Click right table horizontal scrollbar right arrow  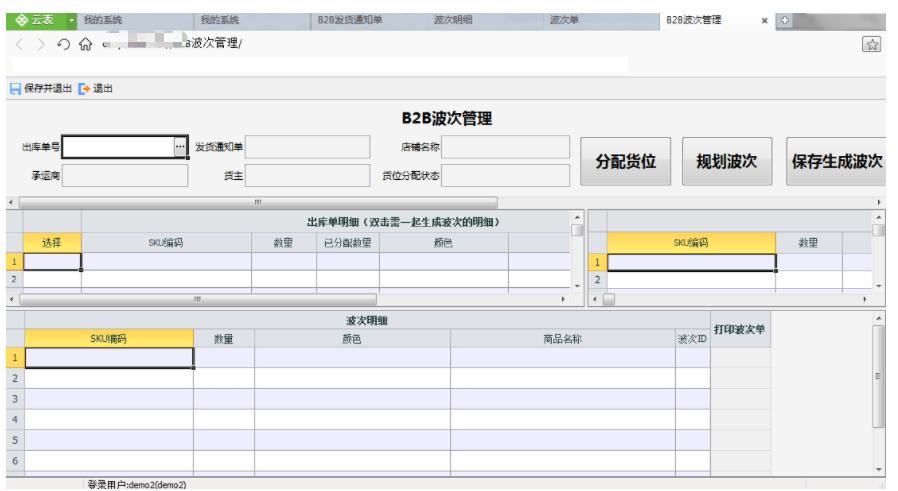865,299
